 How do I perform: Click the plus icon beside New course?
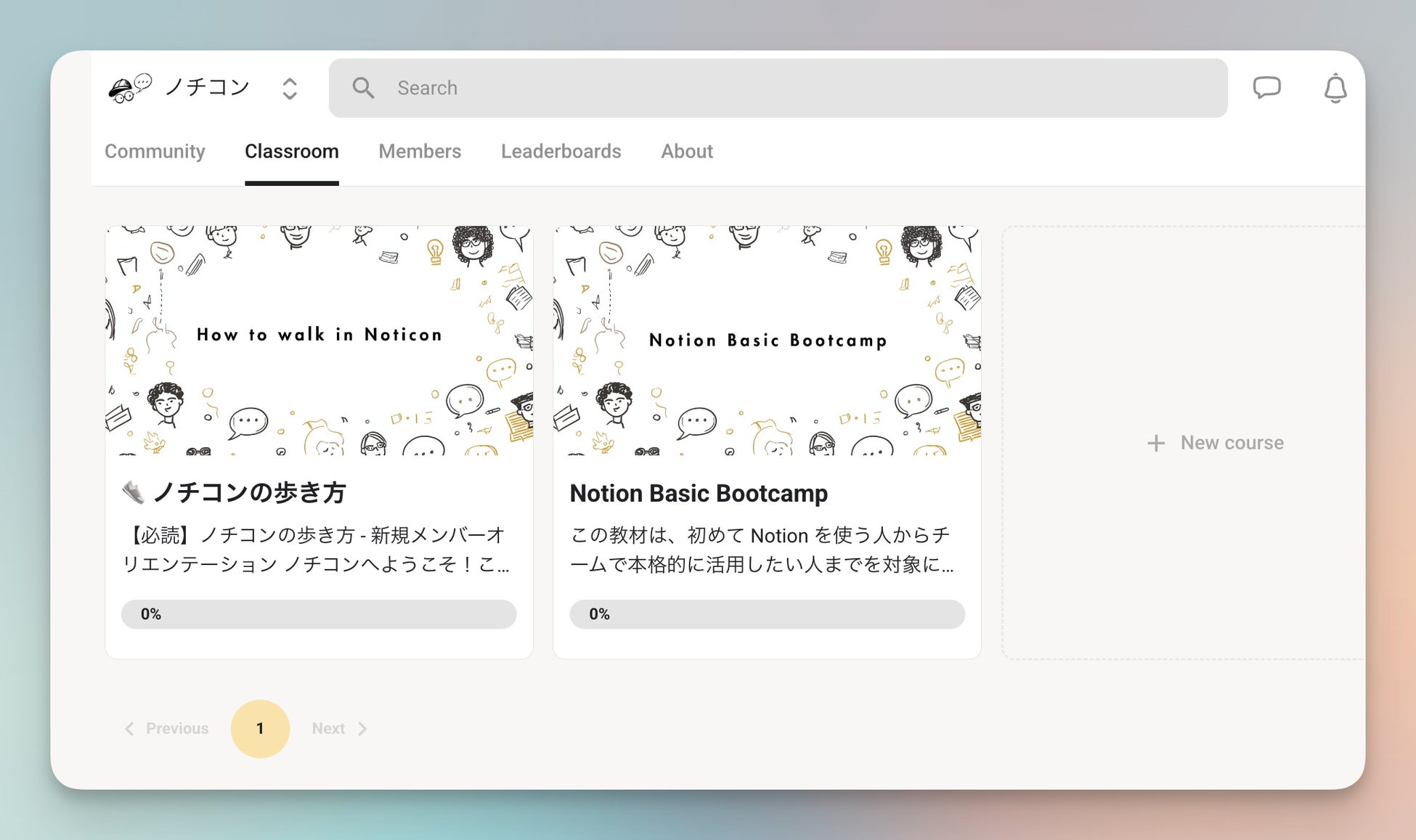pos(1156,443)
